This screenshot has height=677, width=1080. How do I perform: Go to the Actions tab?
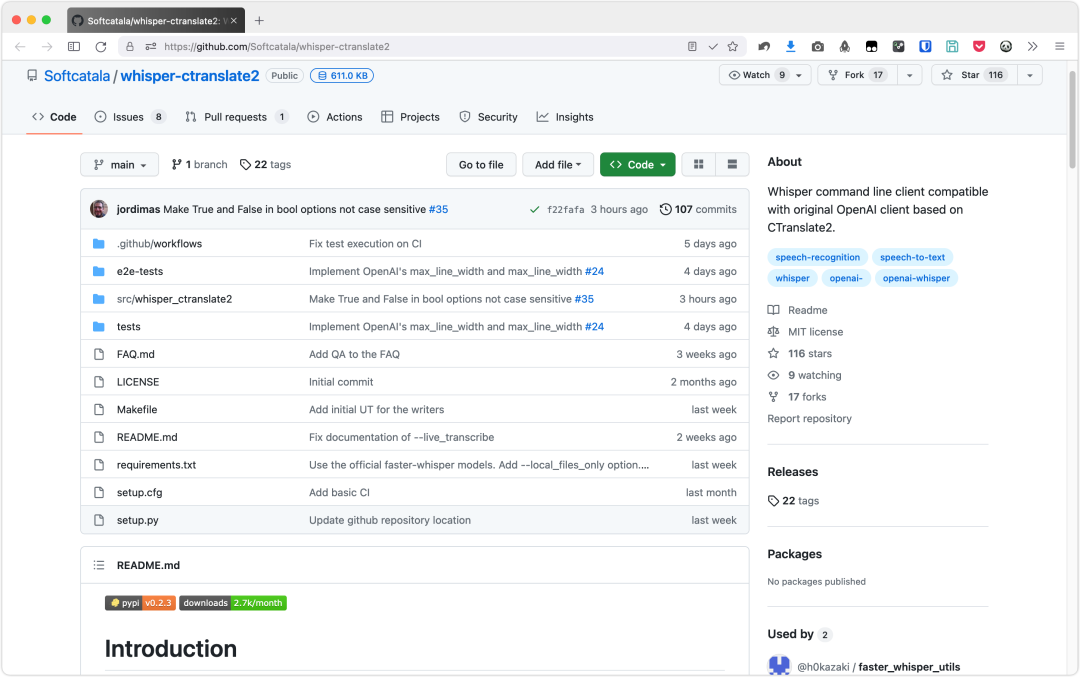click(335, 117)
